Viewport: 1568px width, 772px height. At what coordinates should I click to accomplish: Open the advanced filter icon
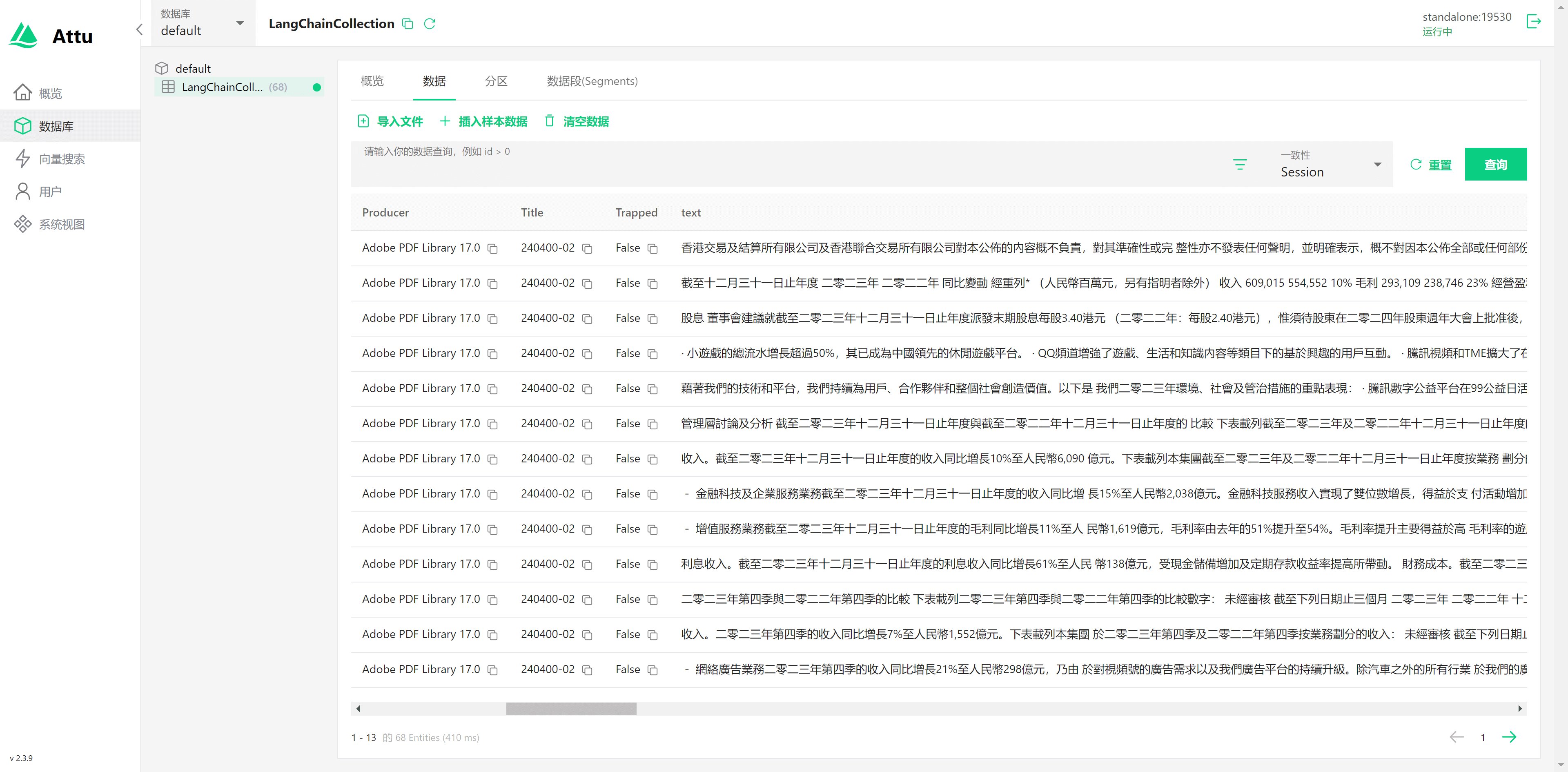[x=1239, y=164]
